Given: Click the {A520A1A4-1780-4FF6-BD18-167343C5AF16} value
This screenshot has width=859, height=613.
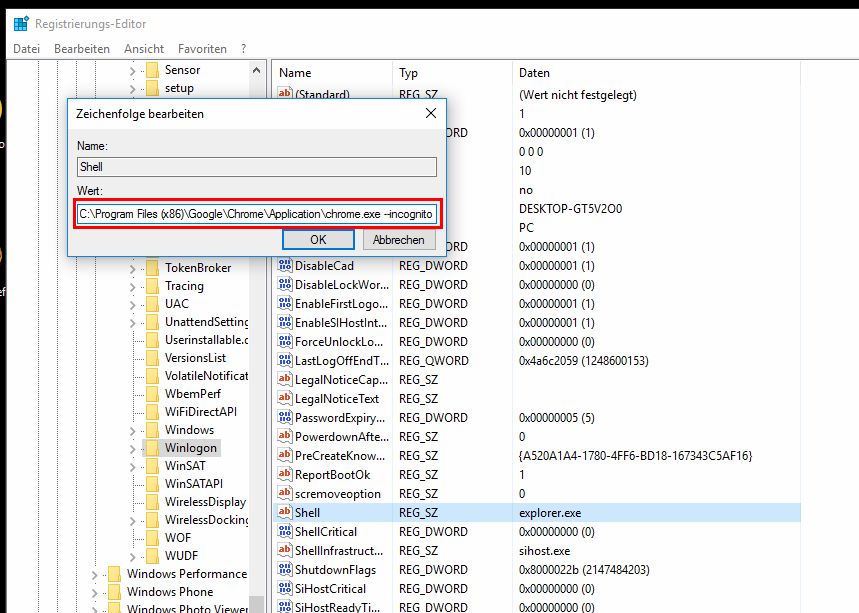Looking at the screenshot, I should [x=635, y=456].
